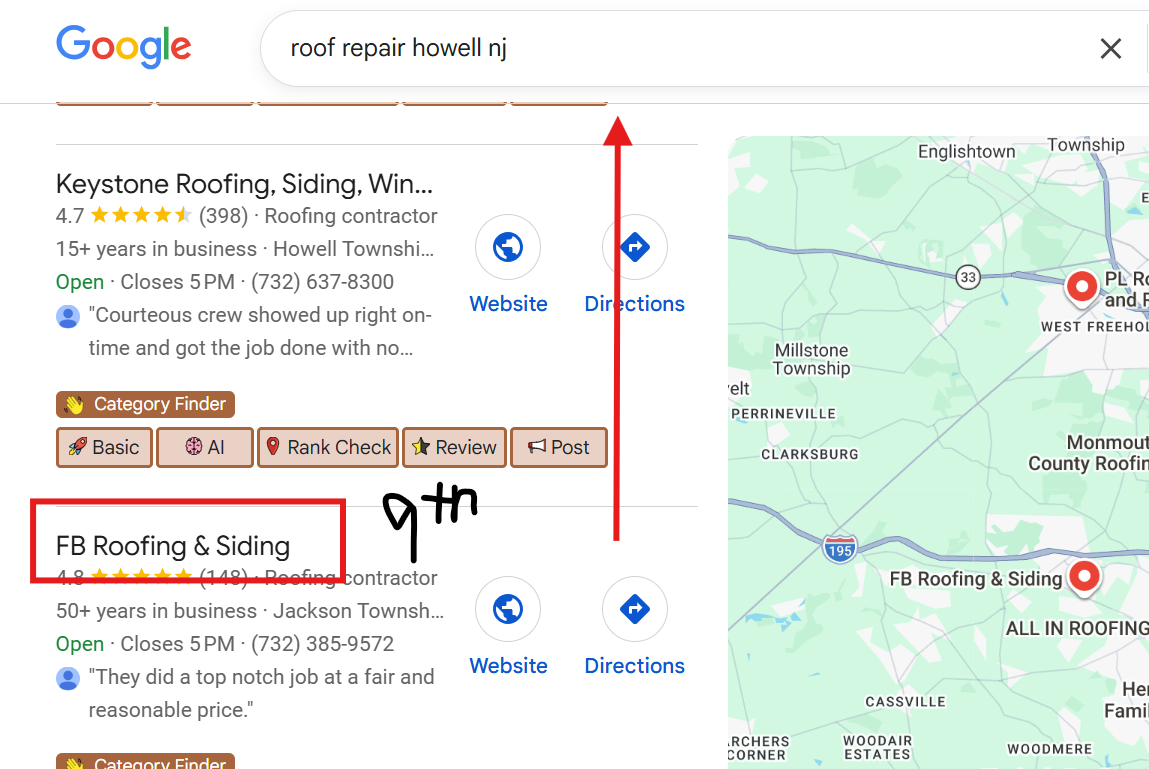The height and width of the screenshot is (769, 1149).
Task: Clear the search box with X
Action: pyautogui.click(x=1110, y=48)
